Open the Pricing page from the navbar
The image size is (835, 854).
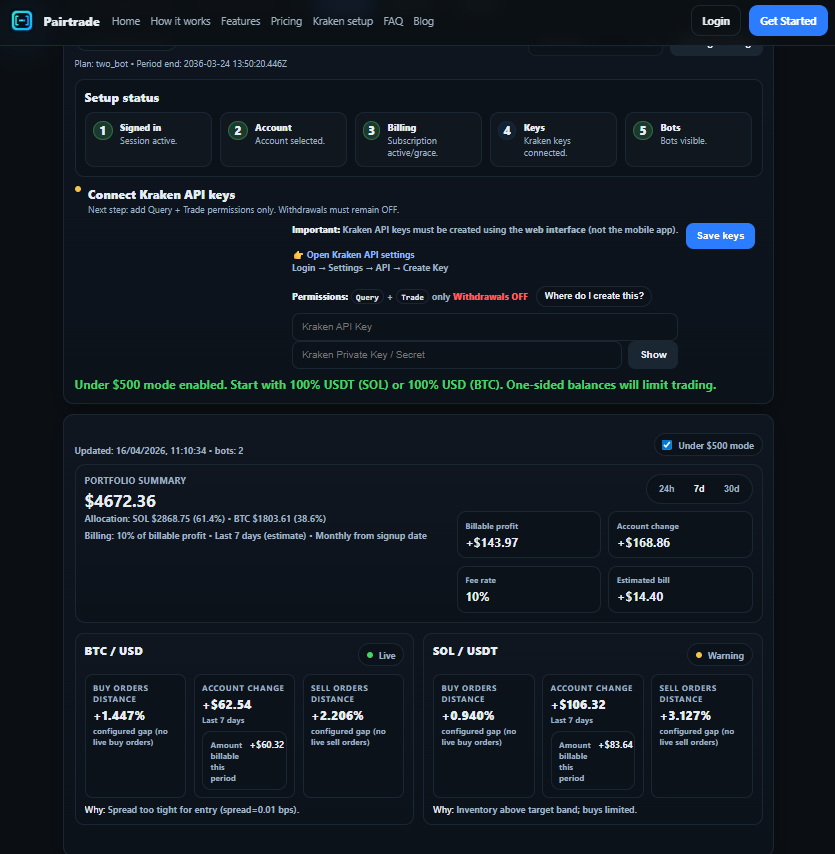pyautogui.click(x=286, y=20)
